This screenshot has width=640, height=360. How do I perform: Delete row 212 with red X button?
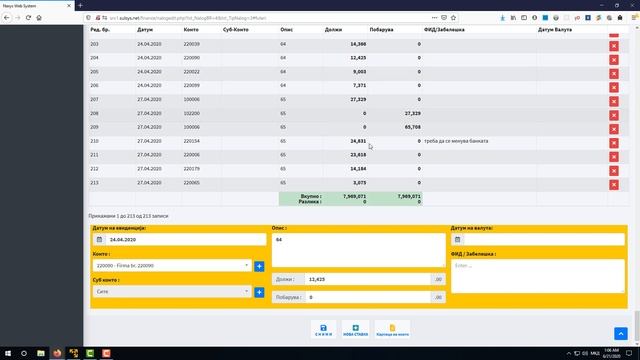coord(613,171)
